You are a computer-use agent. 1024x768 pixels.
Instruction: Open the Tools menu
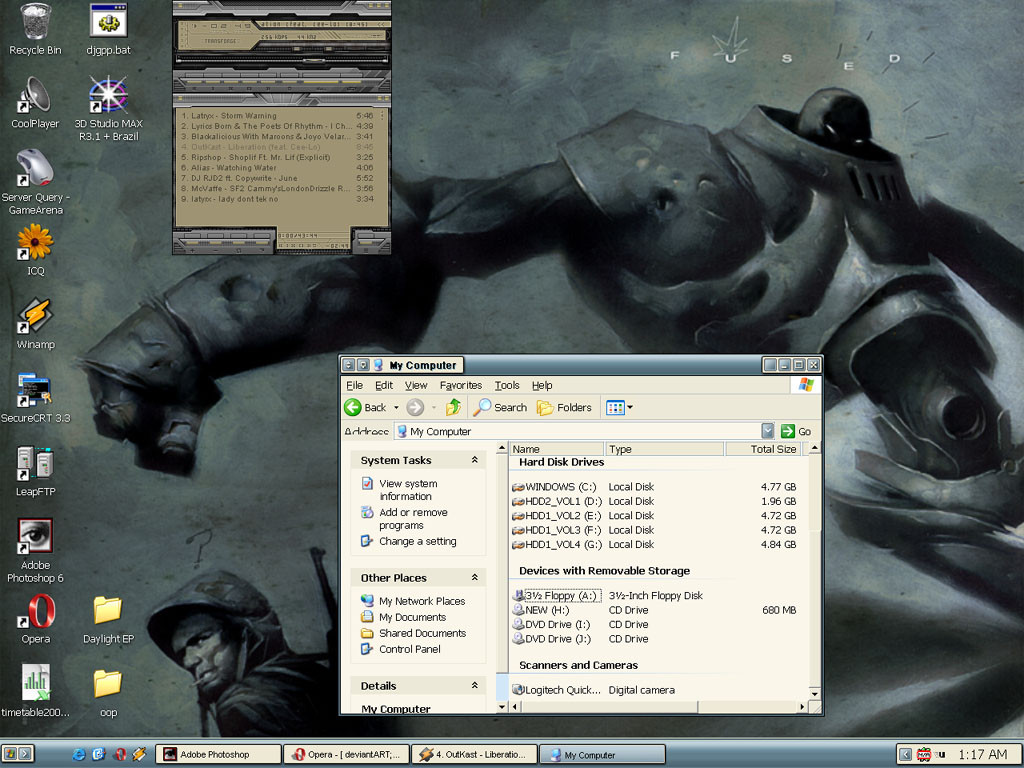pos(507,385)
